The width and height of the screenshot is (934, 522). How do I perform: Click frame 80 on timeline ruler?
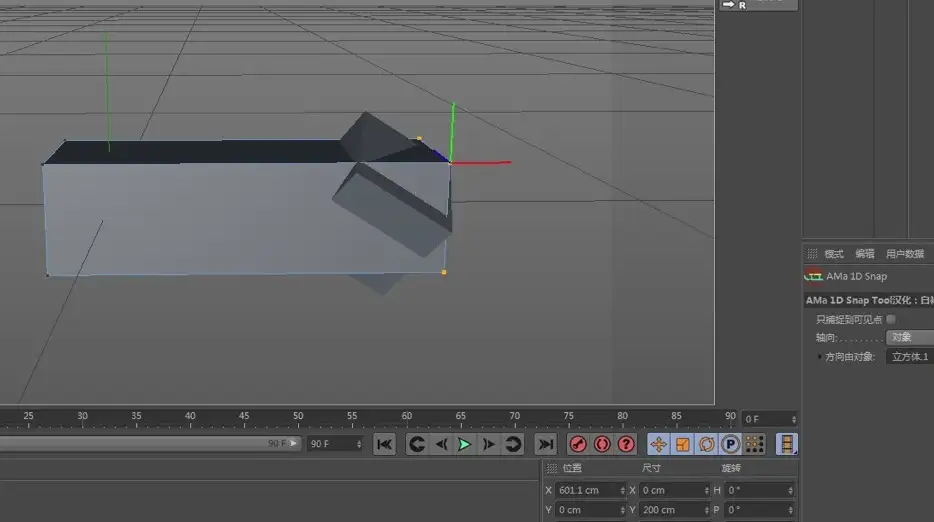pyautogui.click(x=622, y=416)
